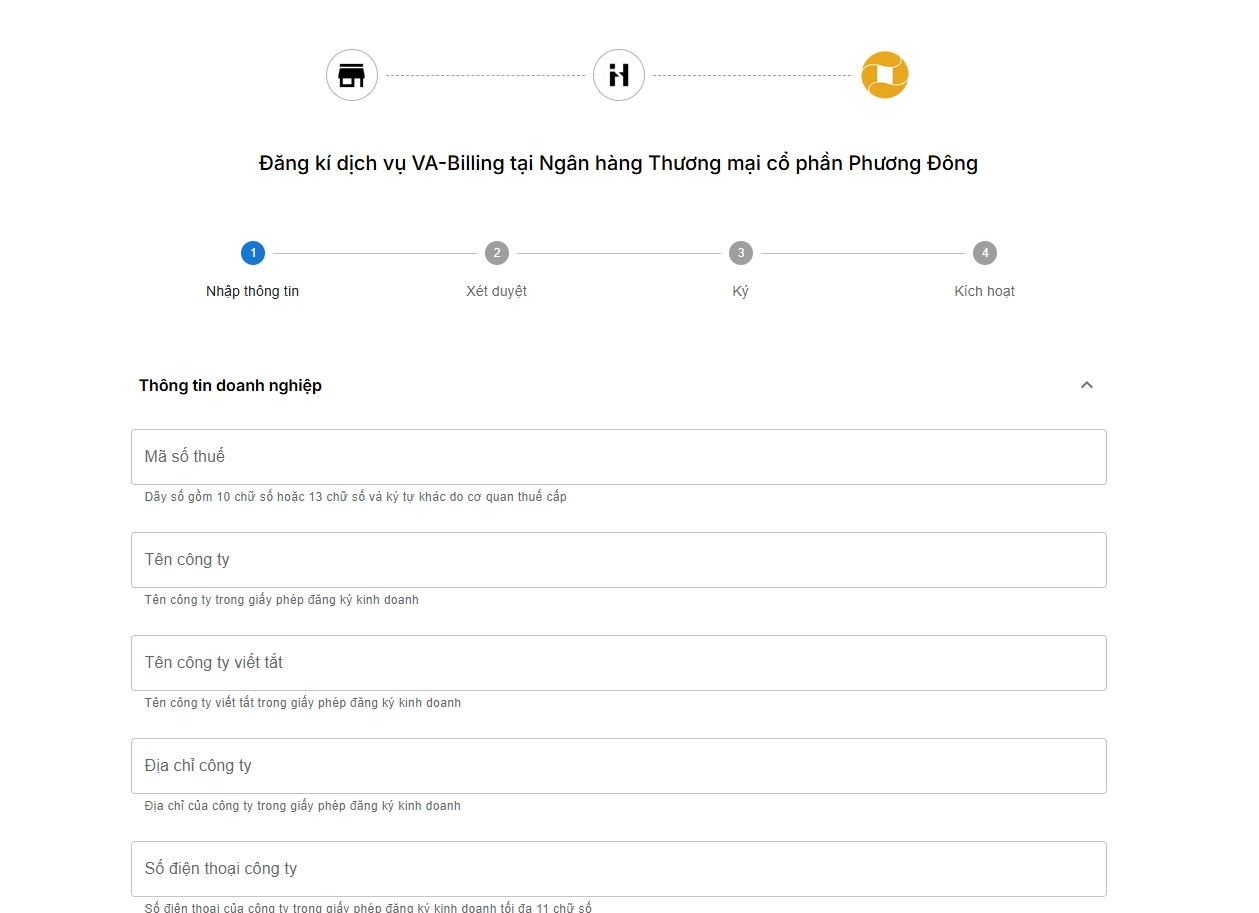Click the orange Phương Đông bank logo
Image resolution: width=1259 pixels, height=913 pixels.
[x=885, y=75]
